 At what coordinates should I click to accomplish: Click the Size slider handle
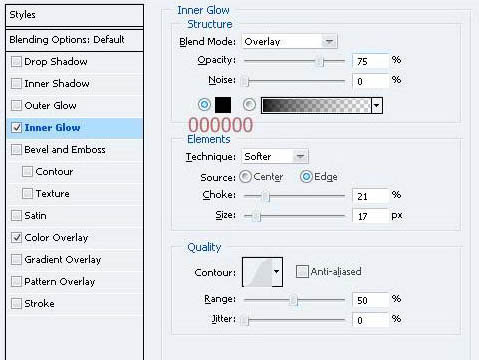coord(256,217)
